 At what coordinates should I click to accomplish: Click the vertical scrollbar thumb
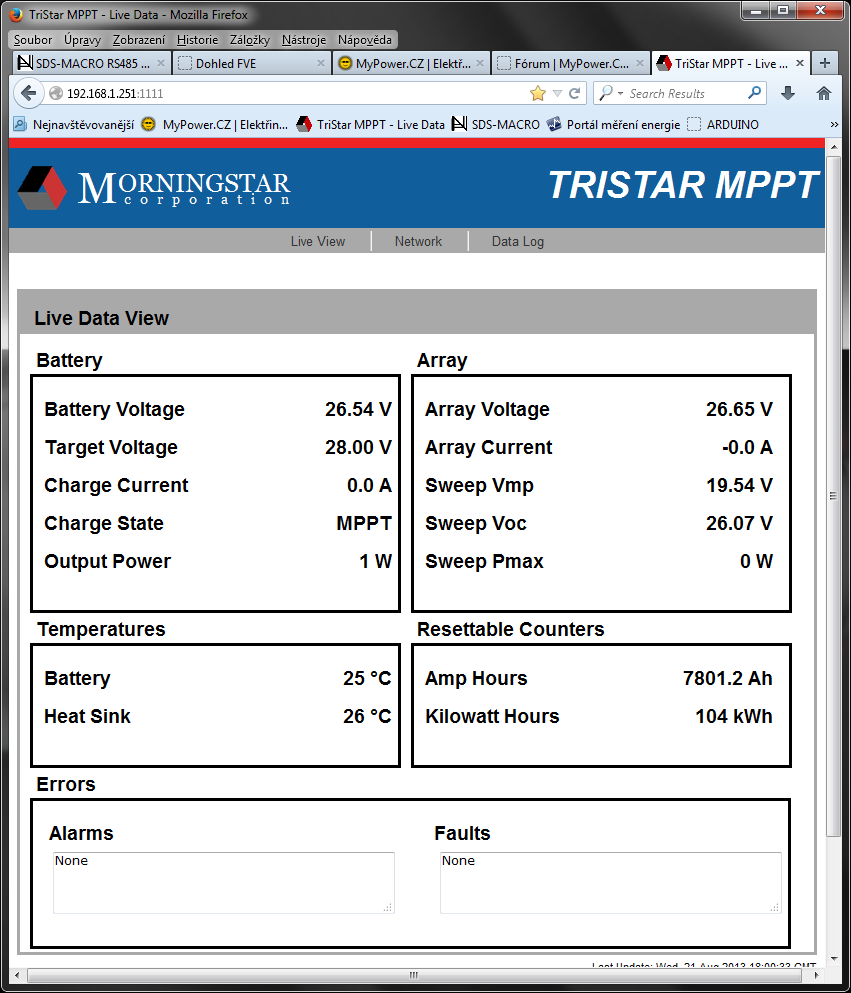point(833,497)
